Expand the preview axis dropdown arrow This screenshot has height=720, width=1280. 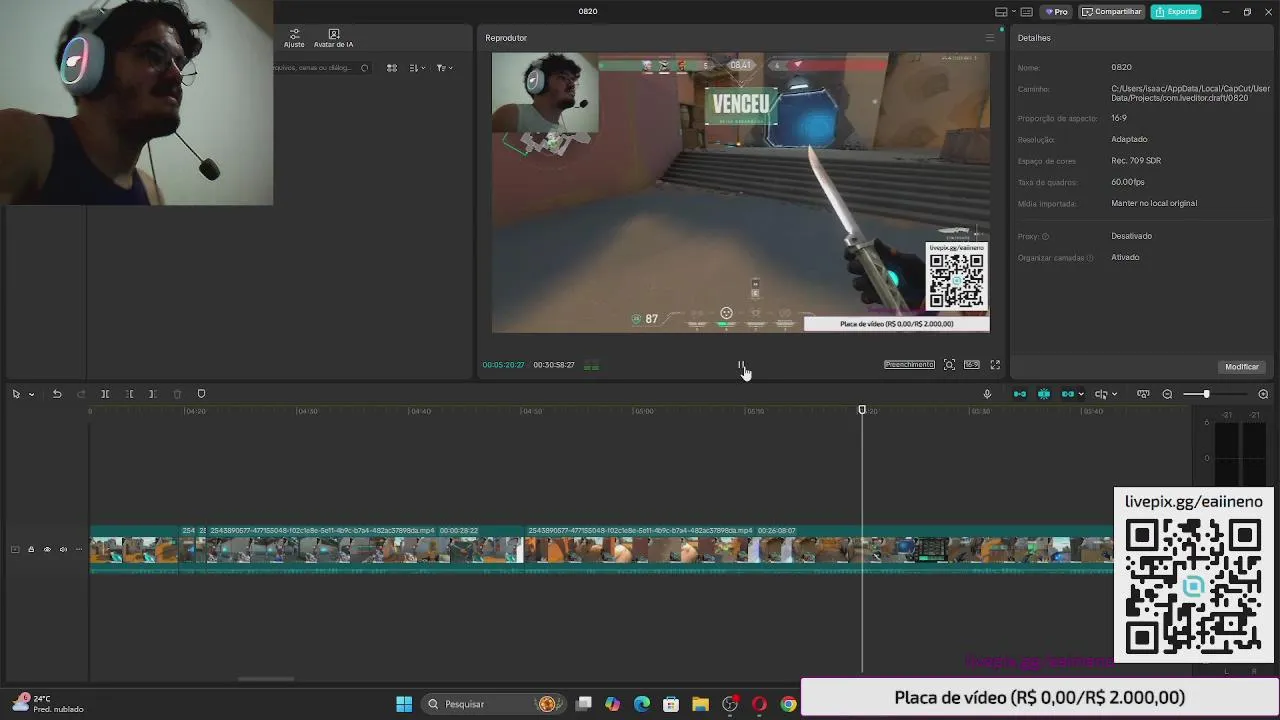pos(1114,394)
